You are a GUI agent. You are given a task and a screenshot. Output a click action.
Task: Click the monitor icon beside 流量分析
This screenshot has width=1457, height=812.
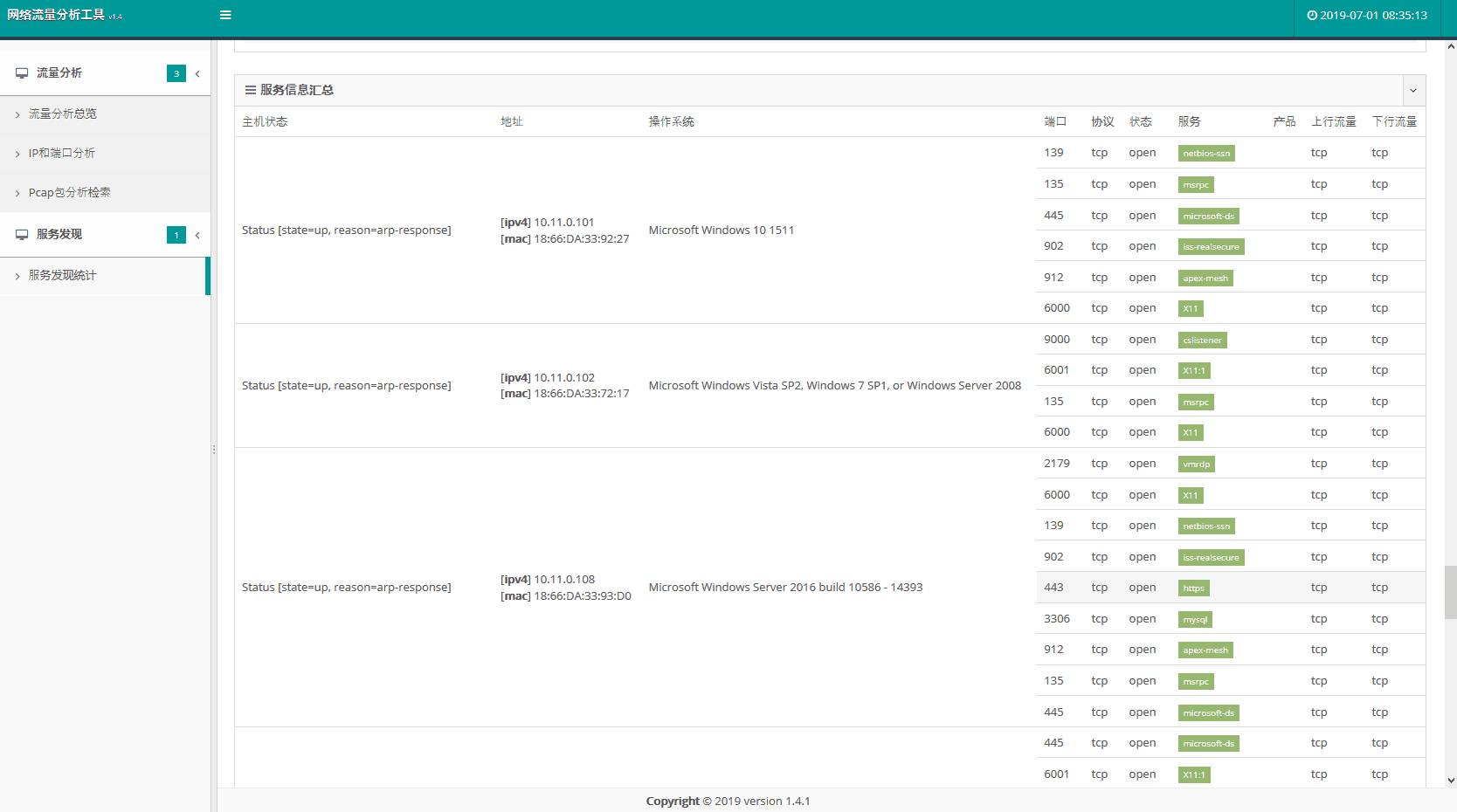click(22, 73)
